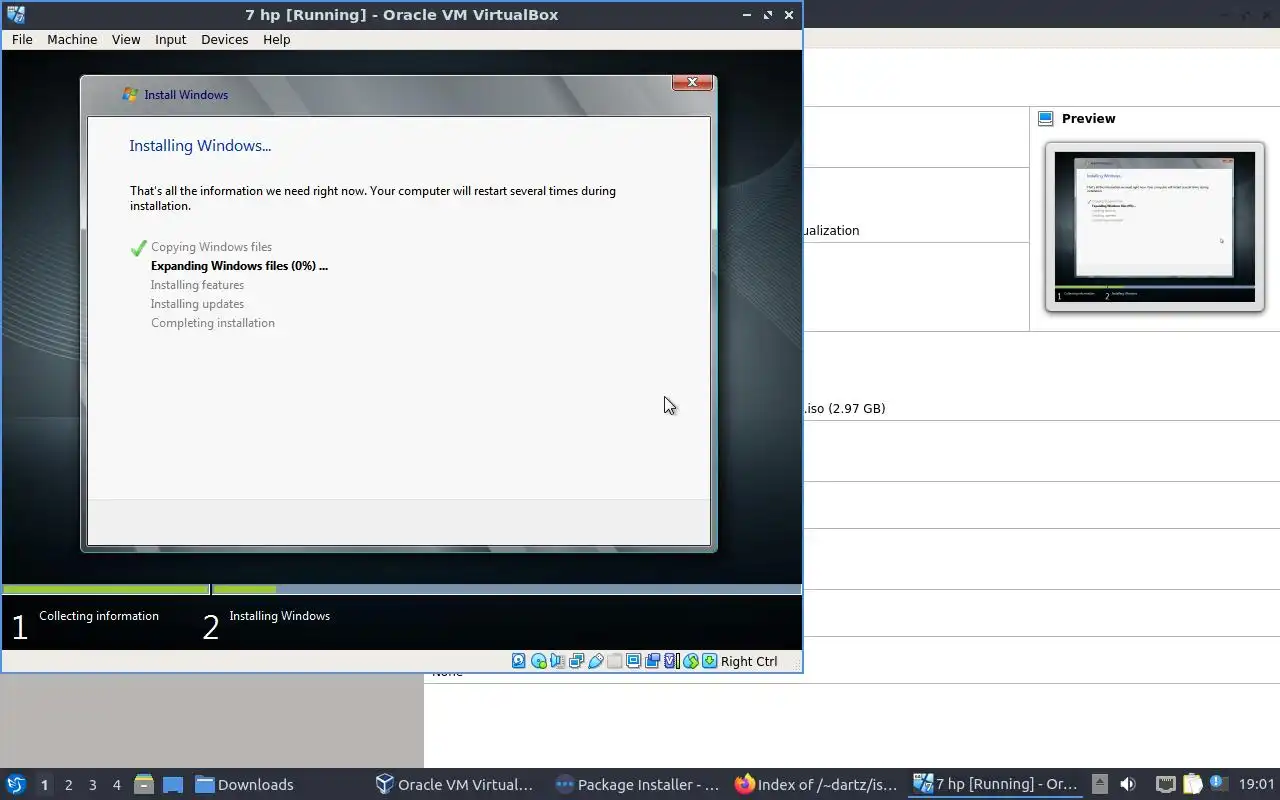Maximize the 7 hp VM window
Viewport: 1280px width, 800px height.
(768, 15)
